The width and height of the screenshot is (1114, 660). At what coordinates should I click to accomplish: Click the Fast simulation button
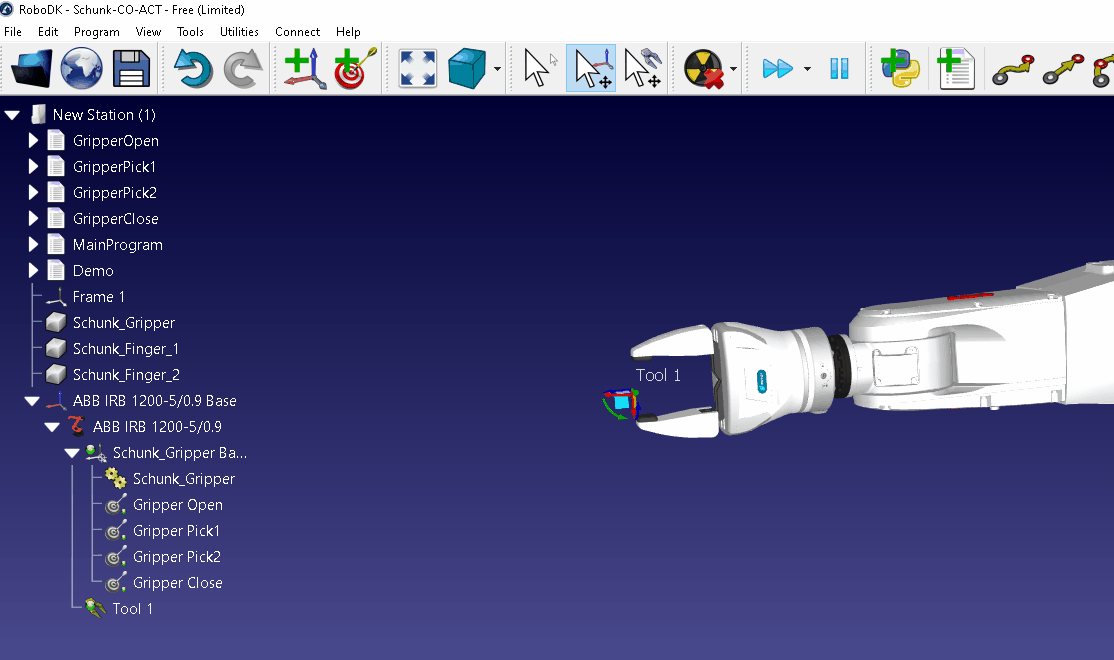tap(777, 68)
